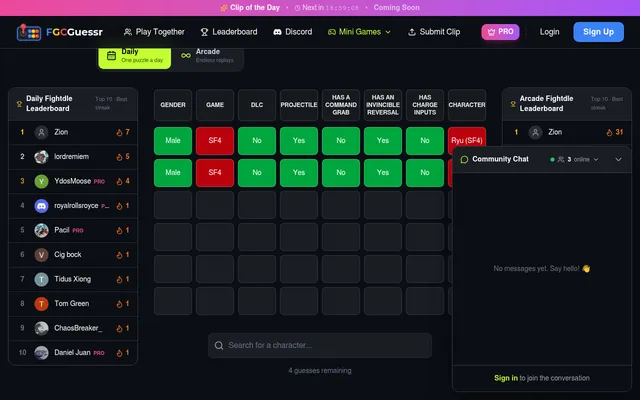Click PRO badge next to Daniel Juan
Screen dimensions: 640x400
[99, 353]
